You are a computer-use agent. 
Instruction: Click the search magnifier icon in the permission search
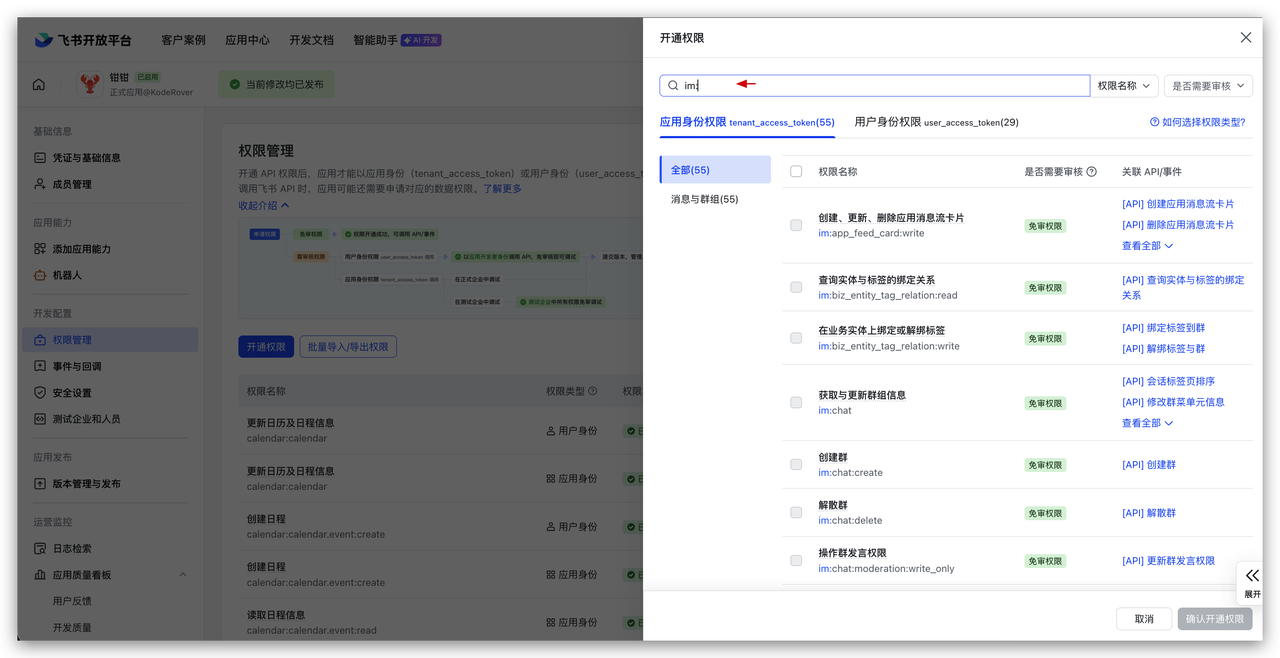click(673, 86)
